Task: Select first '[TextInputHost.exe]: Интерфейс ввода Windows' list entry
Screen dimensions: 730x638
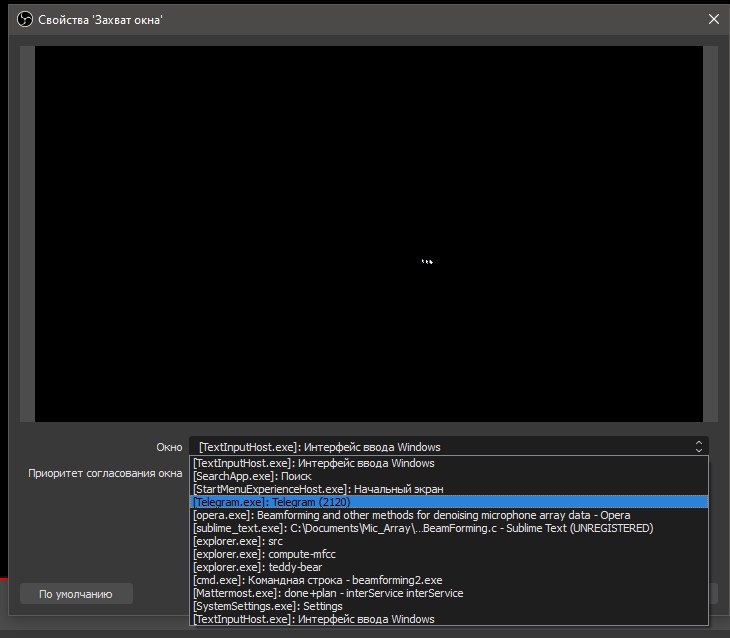Action: click(449, 463)
